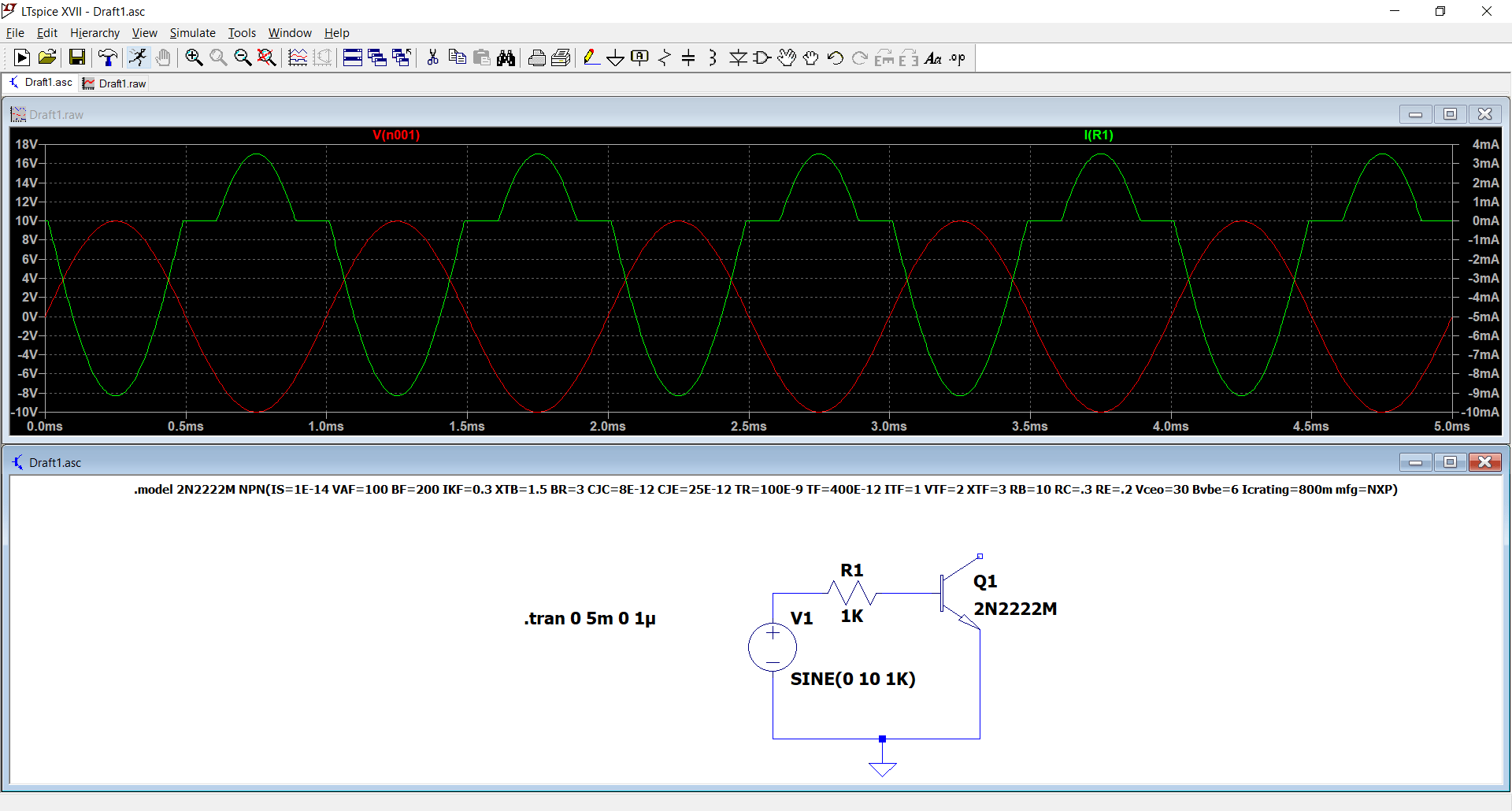The height and width of the screenshot is (811, 1512).
Task: Click the R1 resistor label
Action: tap(852, 570)
